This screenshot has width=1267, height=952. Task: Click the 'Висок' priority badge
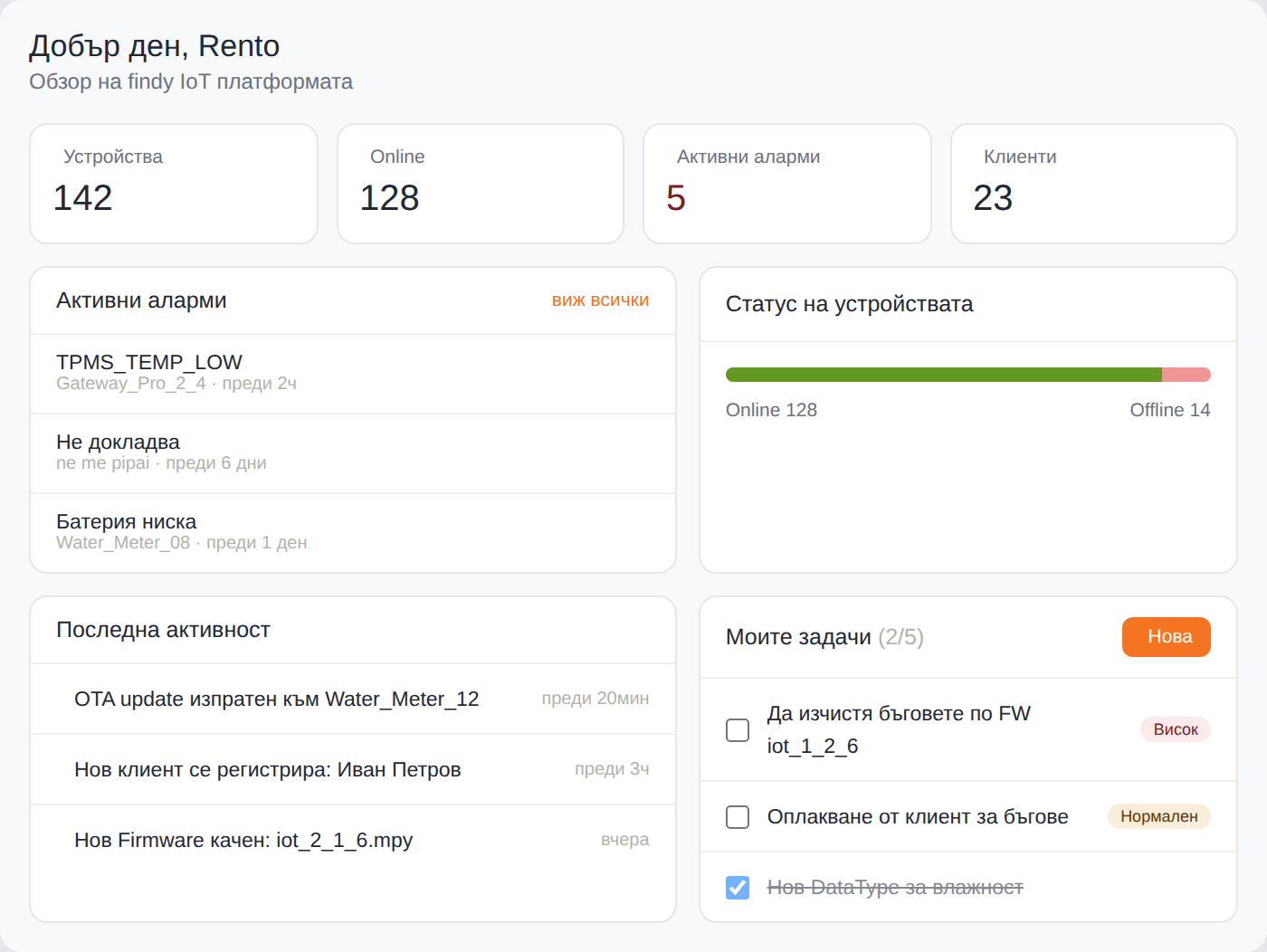1175,729
